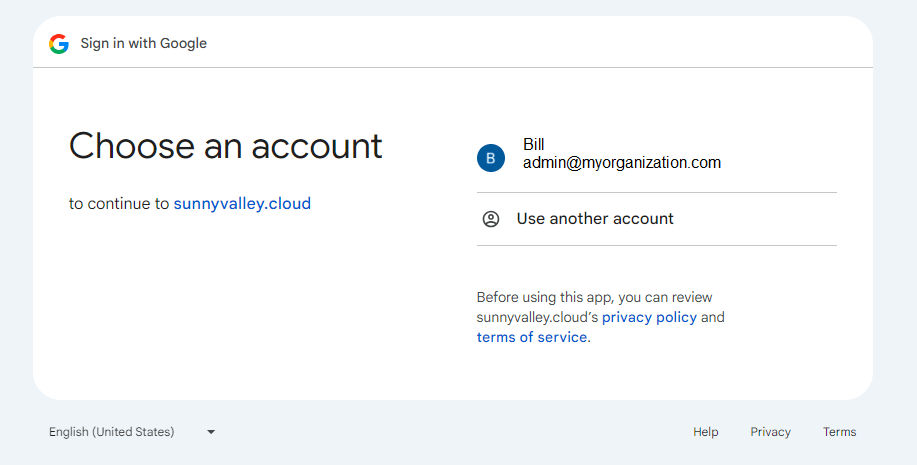The height and width of the screenshot is (465, 917).
Task: Click Bill's blue "B" avatar icon
Action: pyautogui.click(x=490, y=158)
